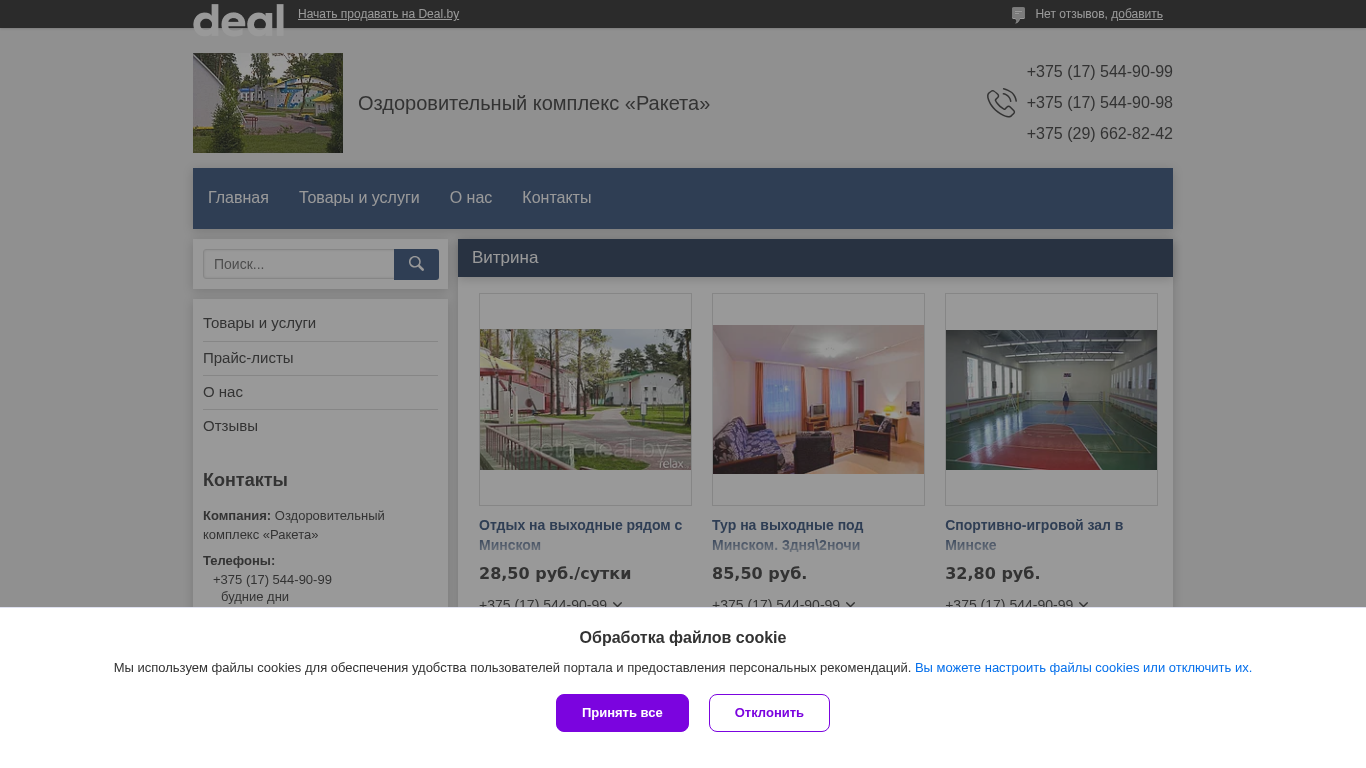
Task: Open the Отдых на выходные рядом с Минском listing
Action: pos(581,535)
